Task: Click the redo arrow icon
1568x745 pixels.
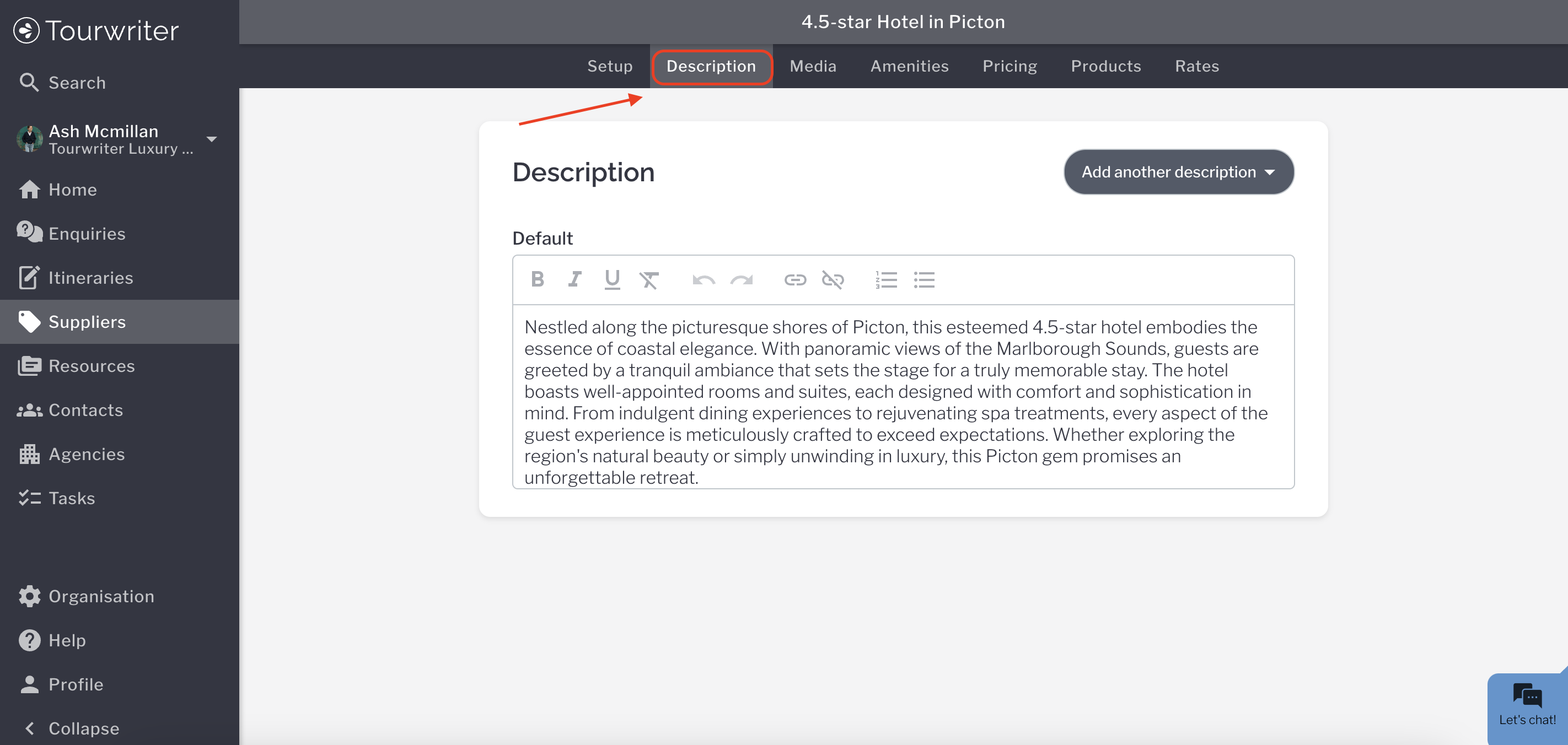Action: (742, 280)
